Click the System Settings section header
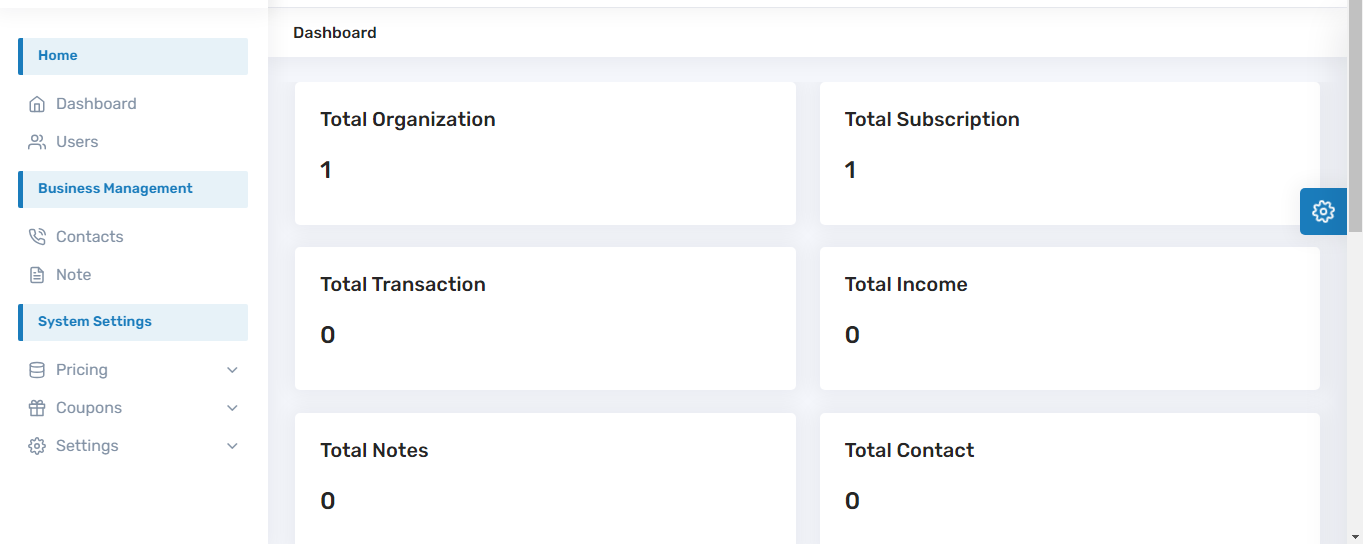 pyautogui.click(x=133, y=322)
